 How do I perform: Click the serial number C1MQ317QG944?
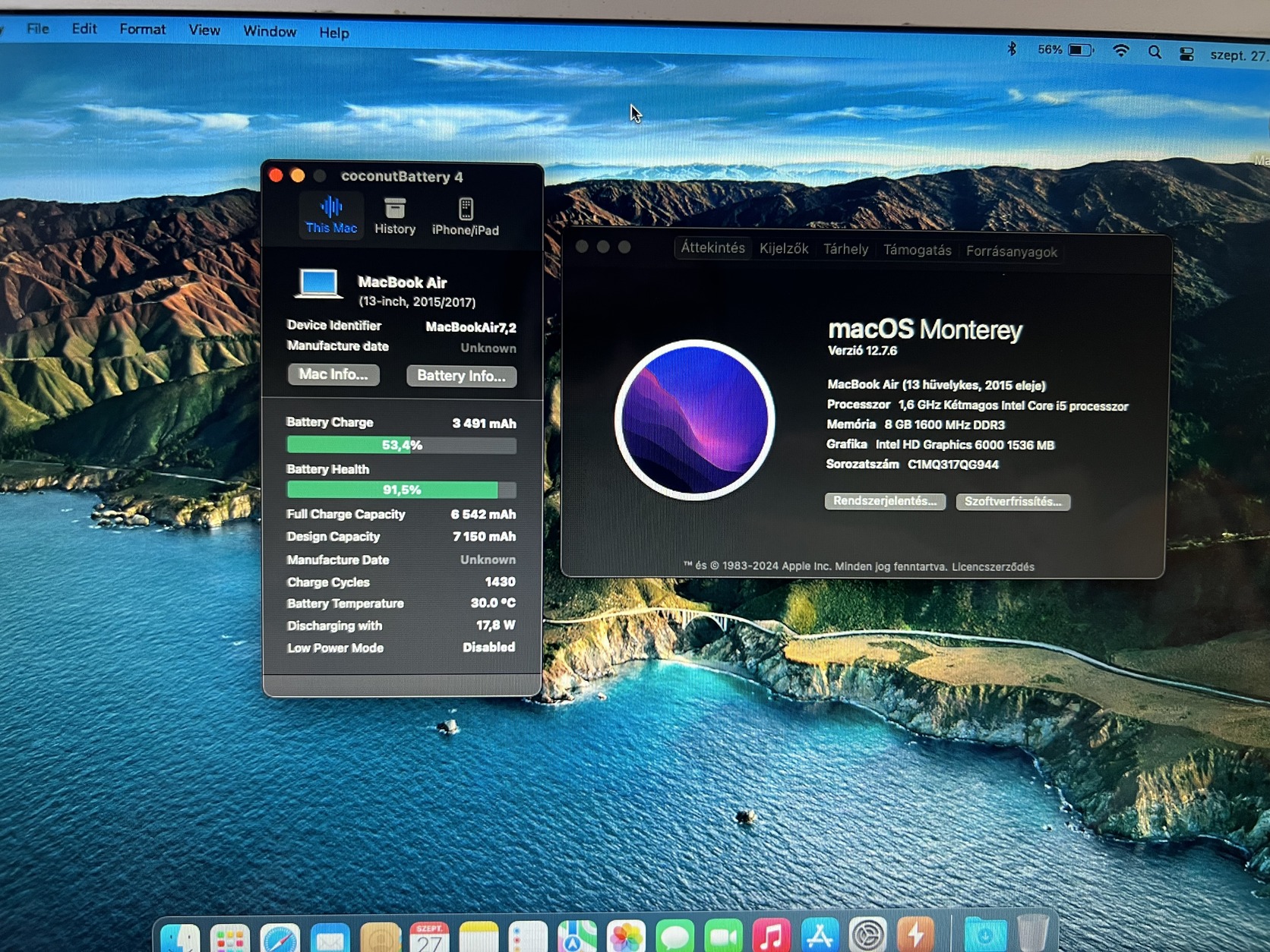953,465
